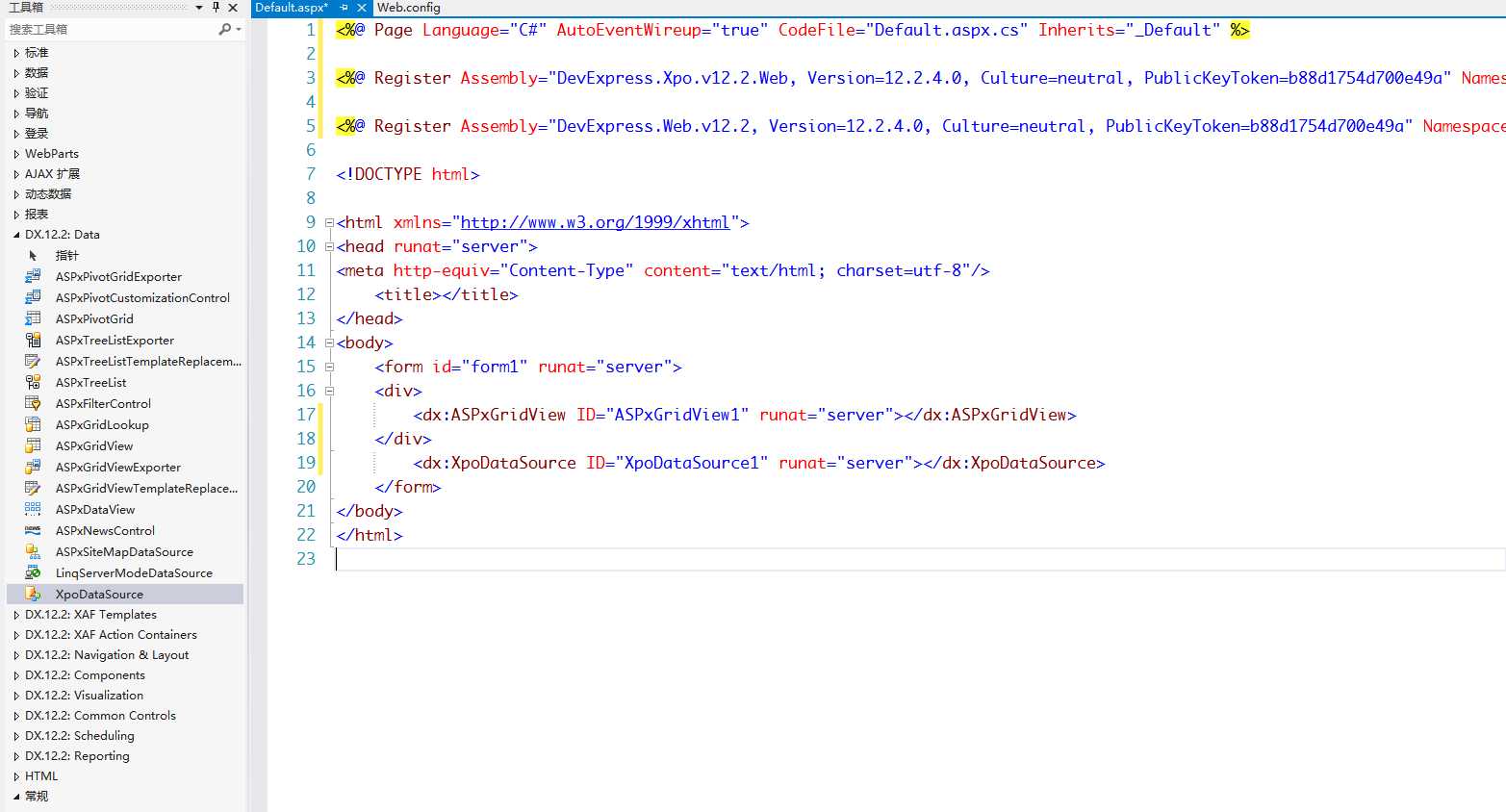Collapse the 常规 toolbox group
1506x812 pixels.
click(16, 797)
